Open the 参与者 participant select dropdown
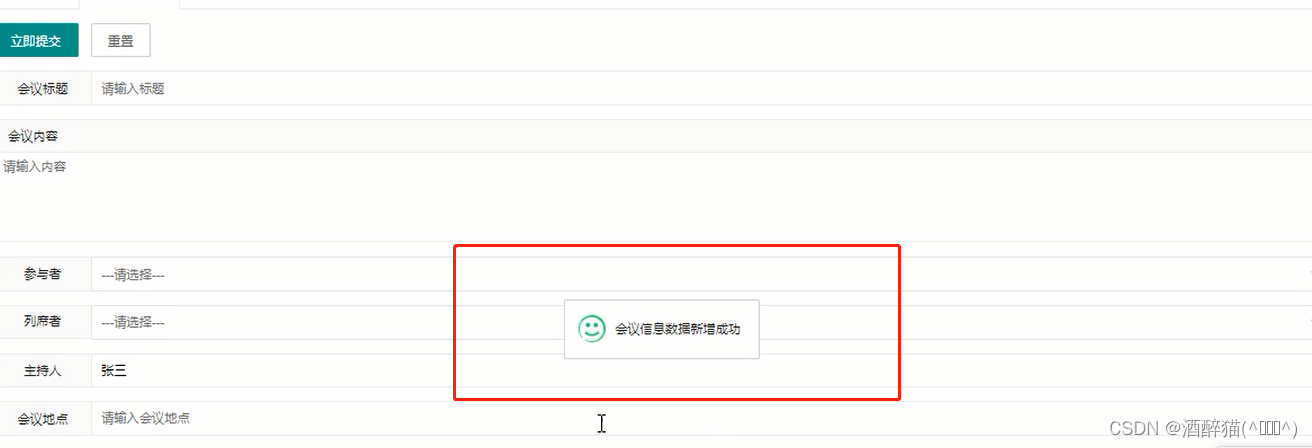The width and height of the screenshot is (1312, 448). 701,274
